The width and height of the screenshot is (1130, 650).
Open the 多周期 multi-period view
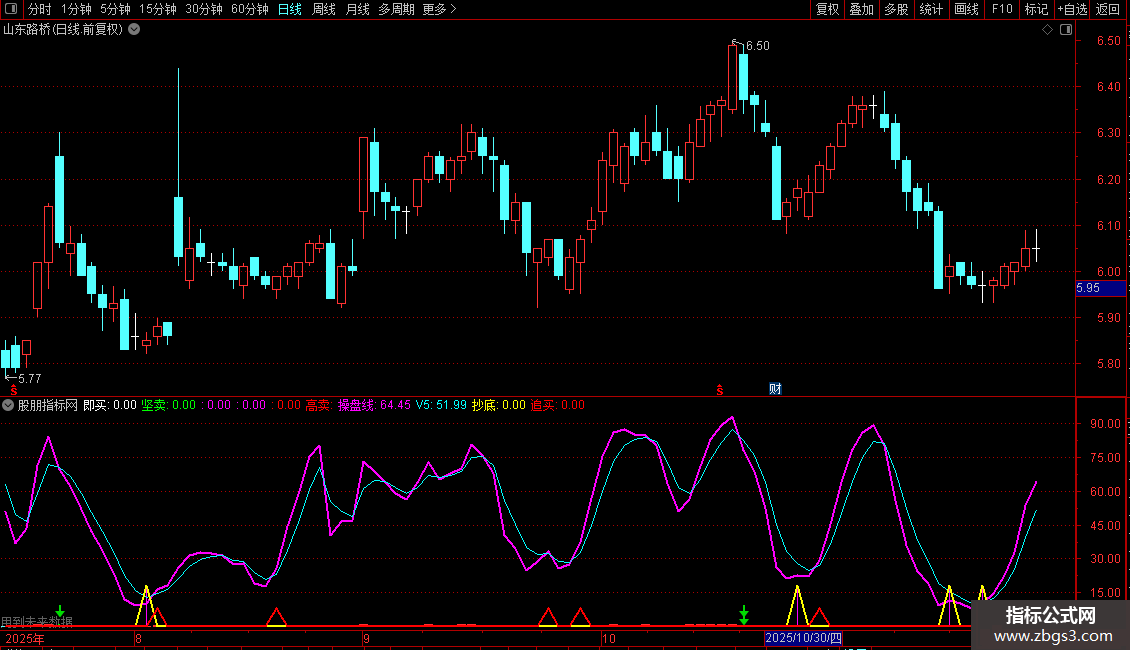pos(396,9)
